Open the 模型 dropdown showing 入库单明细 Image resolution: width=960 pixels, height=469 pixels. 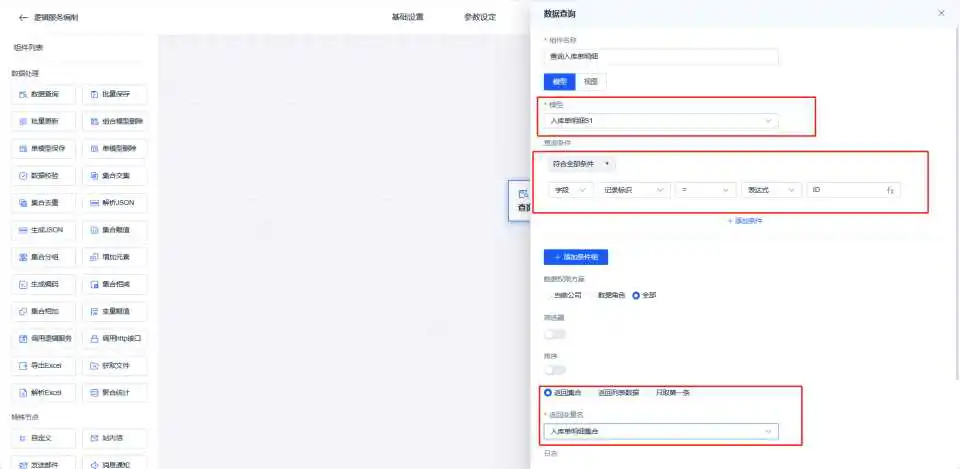coord(661,121)
